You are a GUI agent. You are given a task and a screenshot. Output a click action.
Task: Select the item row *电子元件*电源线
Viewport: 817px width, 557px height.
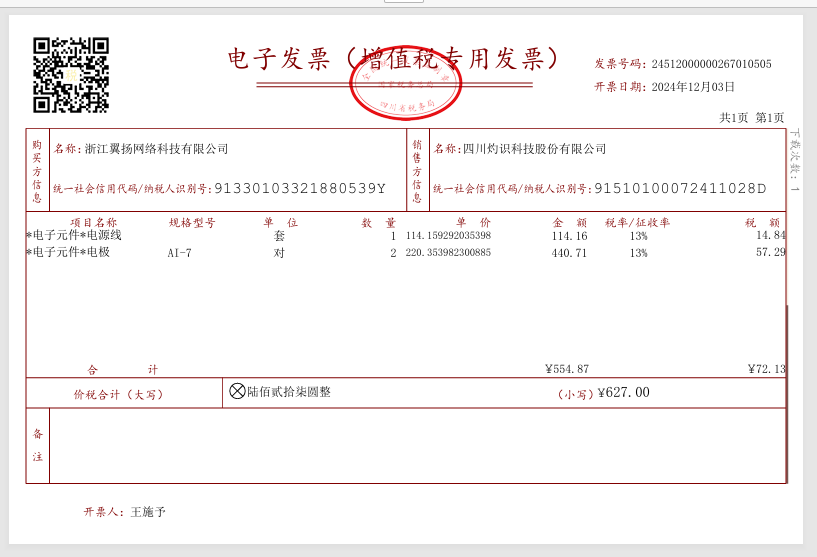point(74,236)
